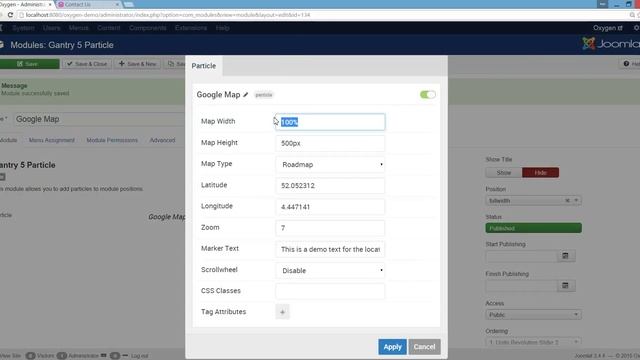Click Save & New in the toolbar
640x360 pixels.
click(x=138, y=64)
